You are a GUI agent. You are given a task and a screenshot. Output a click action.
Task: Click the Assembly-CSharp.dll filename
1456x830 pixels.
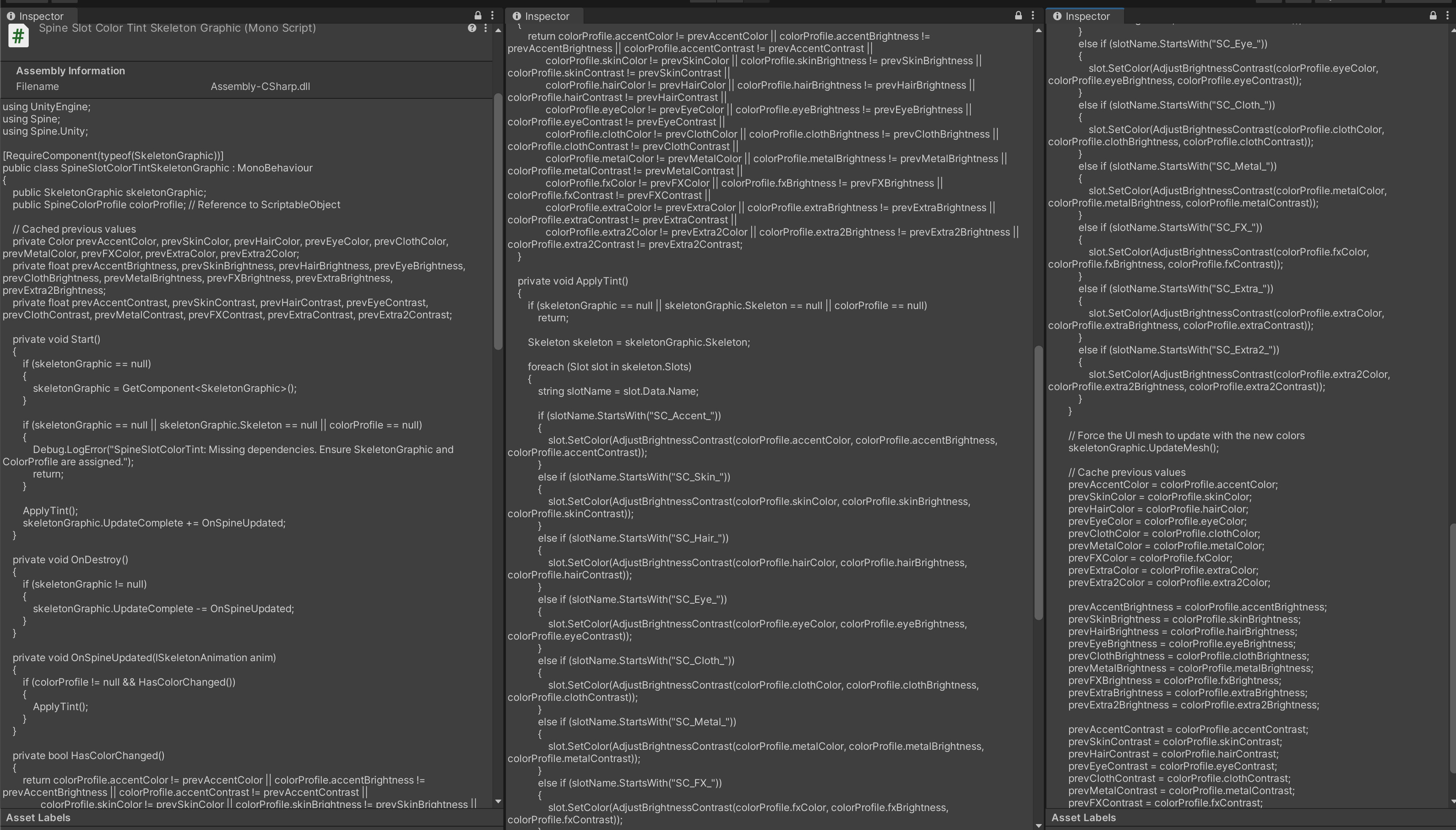pos(260,86)
